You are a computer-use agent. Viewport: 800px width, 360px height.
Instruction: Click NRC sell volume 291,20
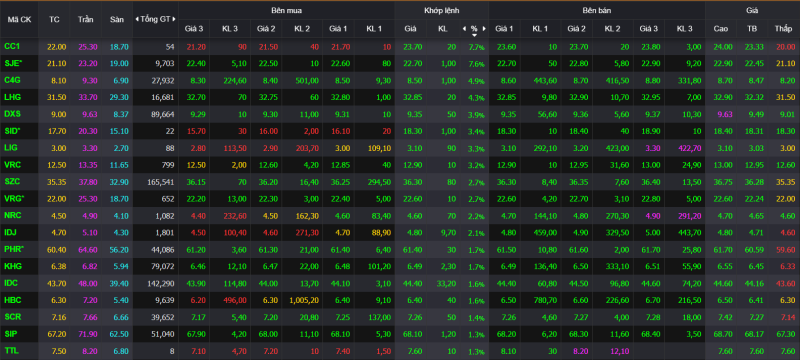[x=689, y=216]
